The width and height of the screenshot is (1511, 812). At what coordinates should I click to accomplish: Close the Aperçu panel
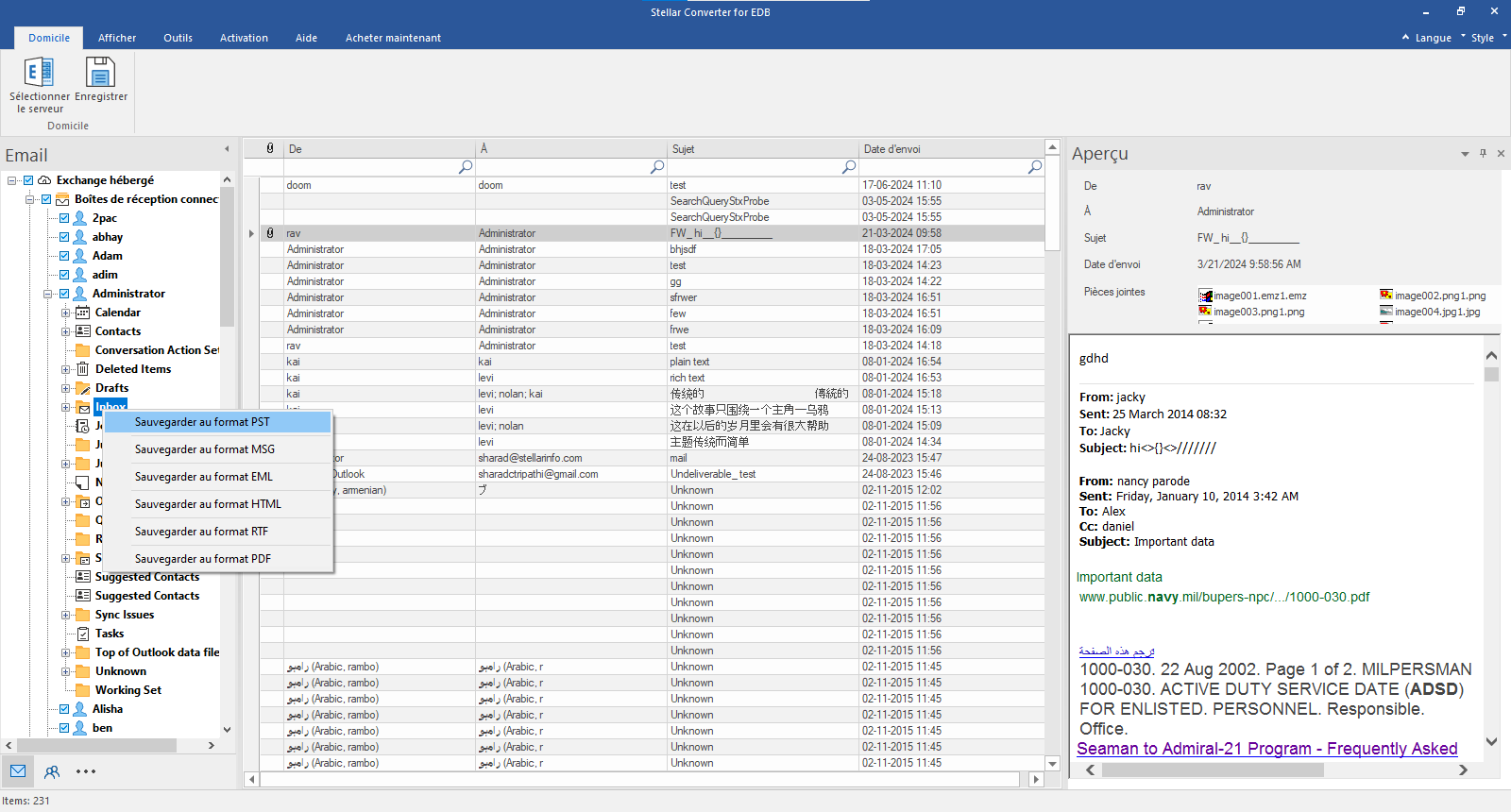[1501, 153]
